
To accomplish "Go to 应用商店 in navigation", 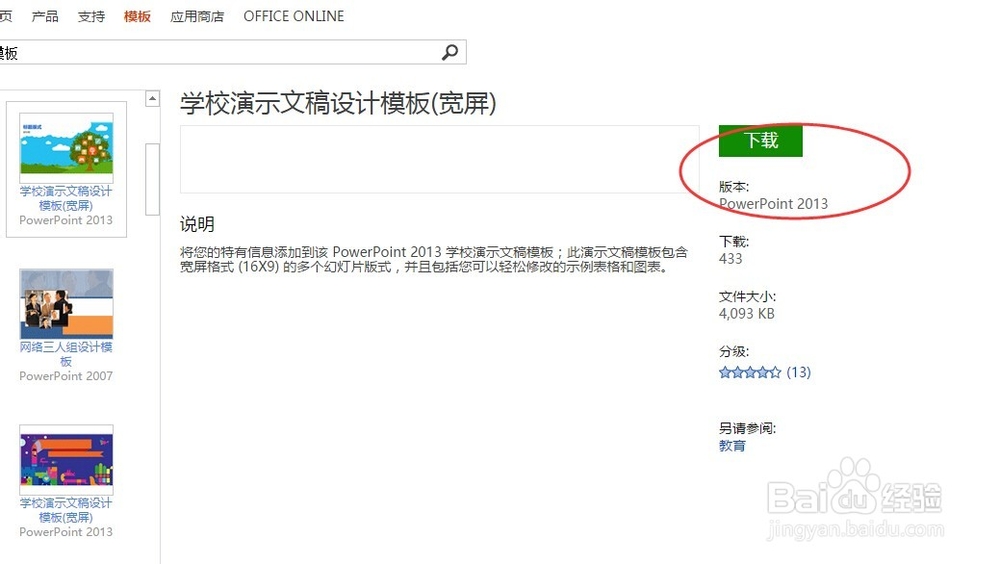I will point(197,16).
